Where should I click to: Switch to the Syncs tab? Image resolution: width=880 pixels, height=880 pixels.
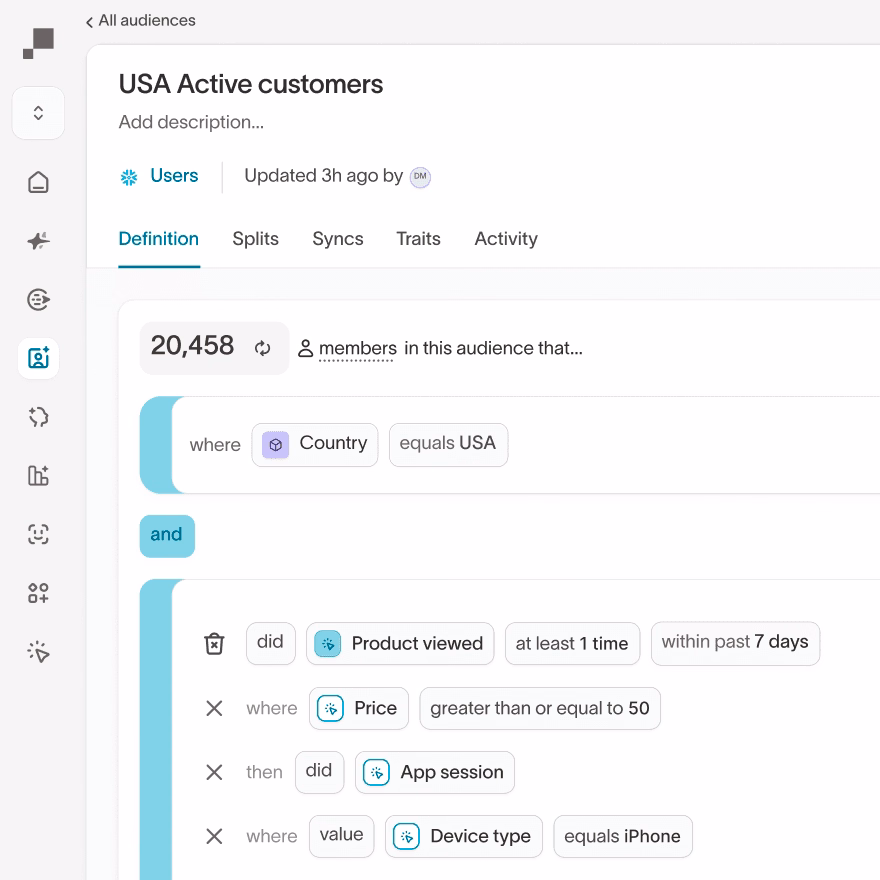click(338, 239)
